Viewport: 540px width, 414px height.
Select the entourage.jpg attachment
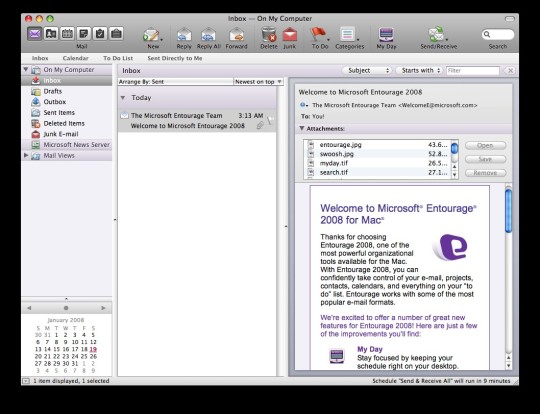click(x=377, y=145)
